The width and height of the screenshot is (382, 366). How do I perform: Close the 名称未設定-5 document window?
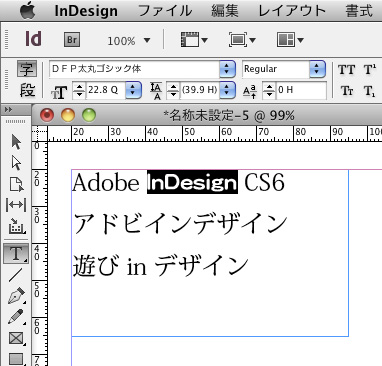[x=47, y=115]
